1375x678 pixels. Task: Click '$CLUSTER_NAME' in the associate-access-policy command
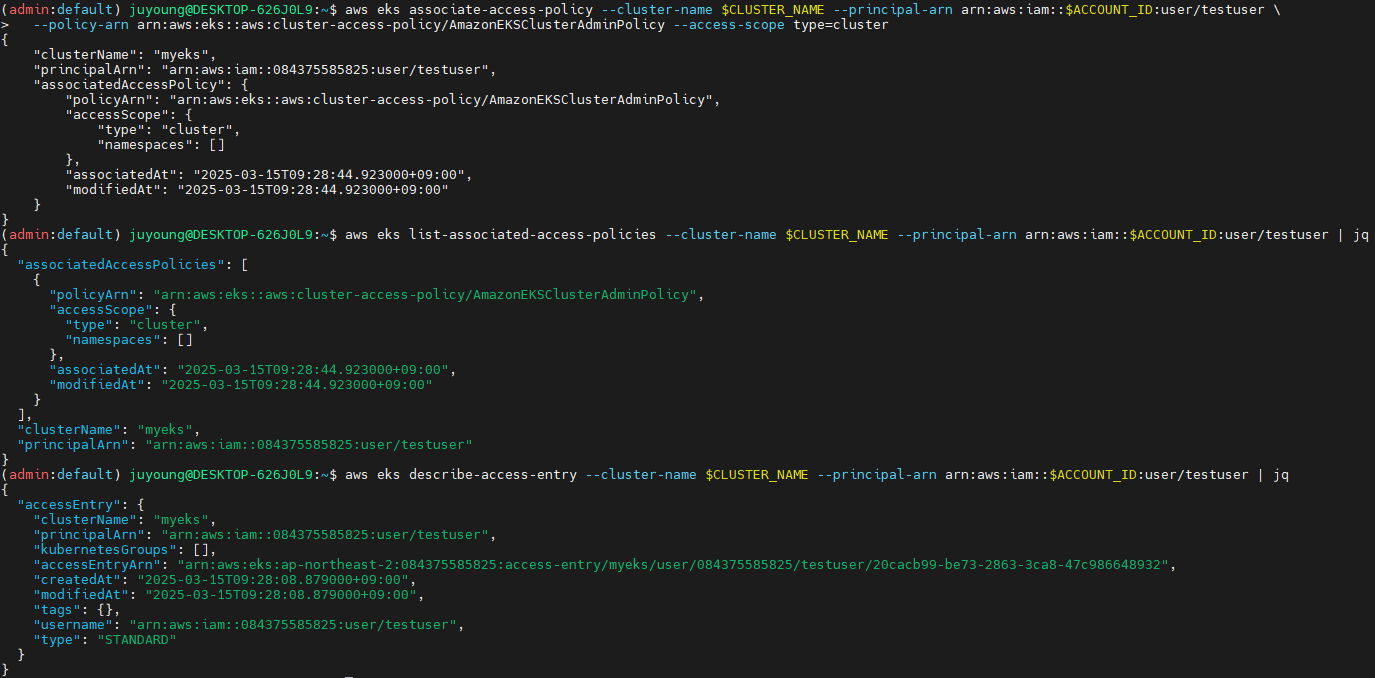772,9
